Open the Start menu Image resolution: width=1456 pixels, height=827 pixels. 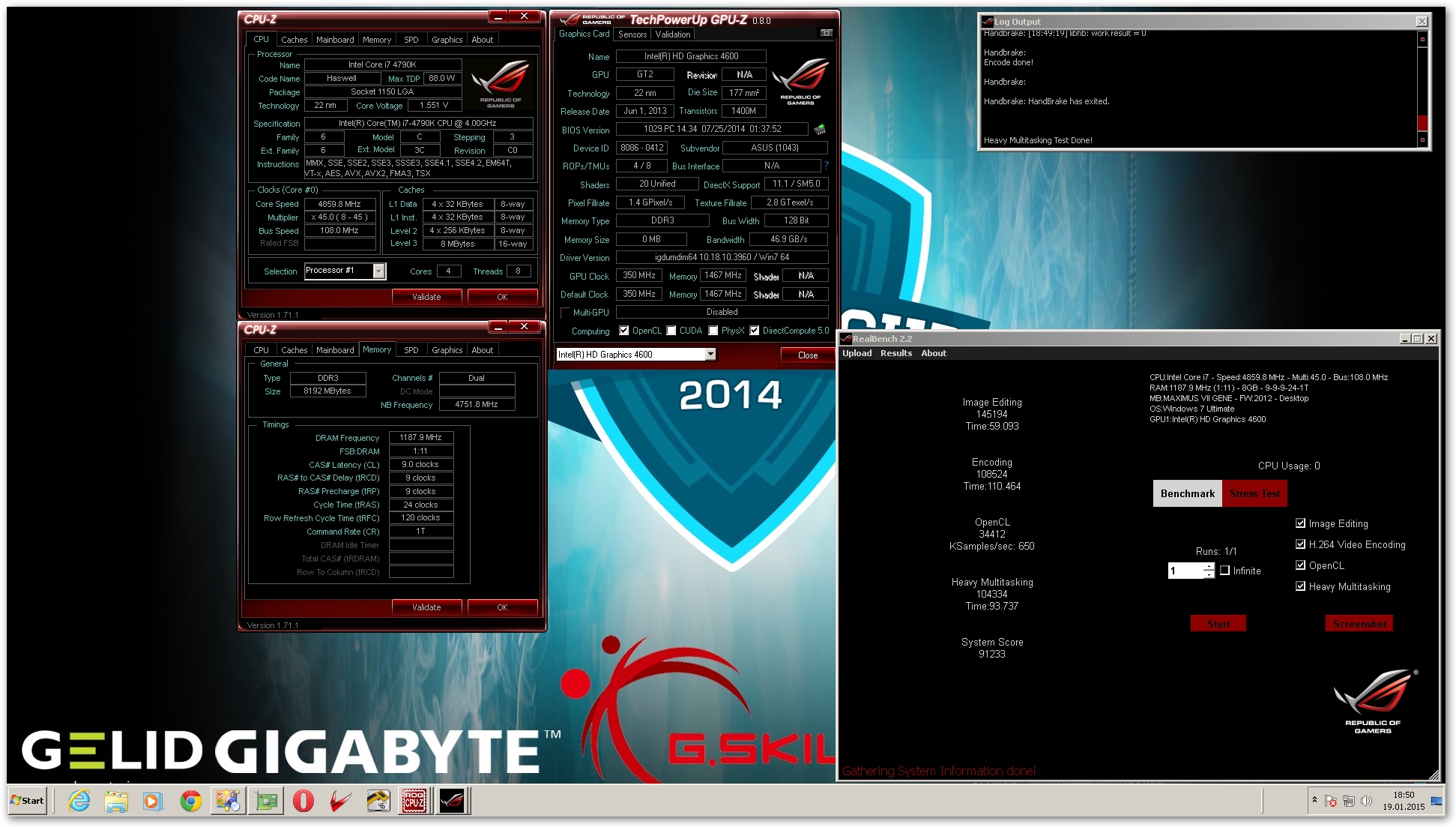click(x=28, y=801)
